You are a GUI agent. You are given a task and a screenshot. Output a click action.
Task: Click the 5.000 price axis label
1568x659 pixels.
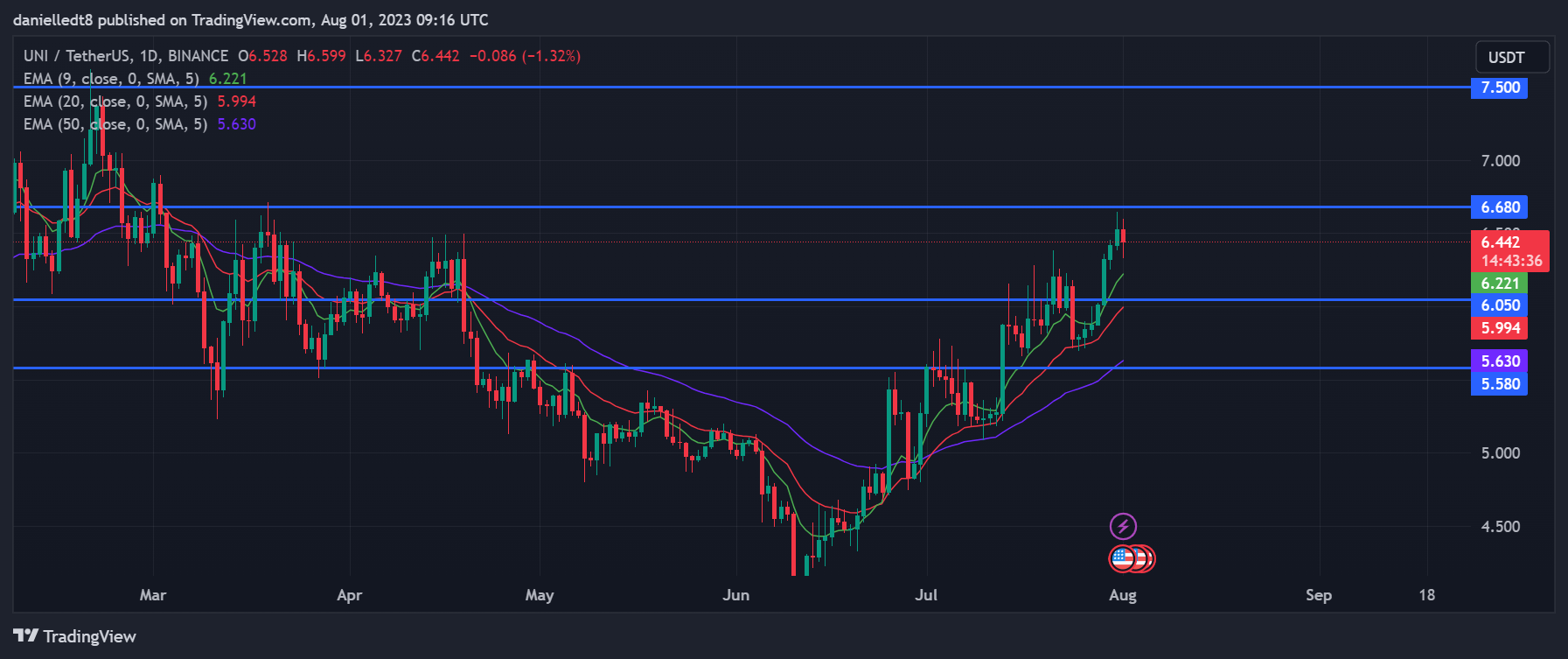point(1500,453)
